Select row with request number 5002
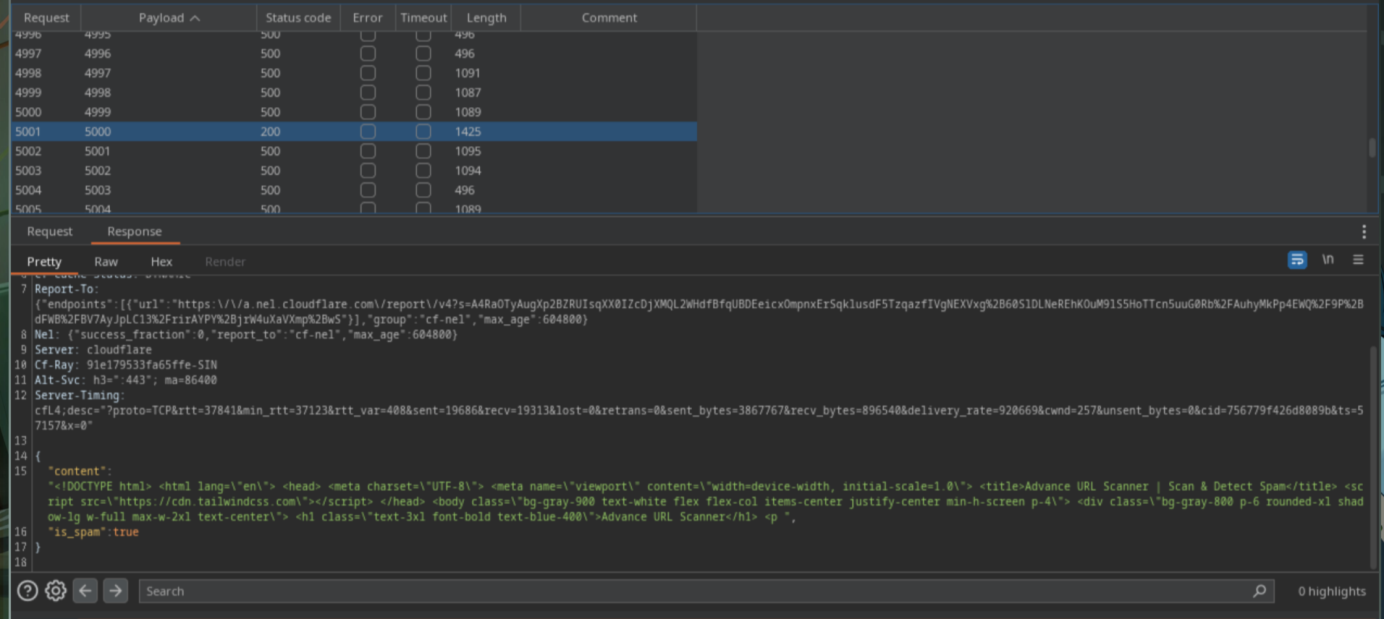 tap(354, 151)
